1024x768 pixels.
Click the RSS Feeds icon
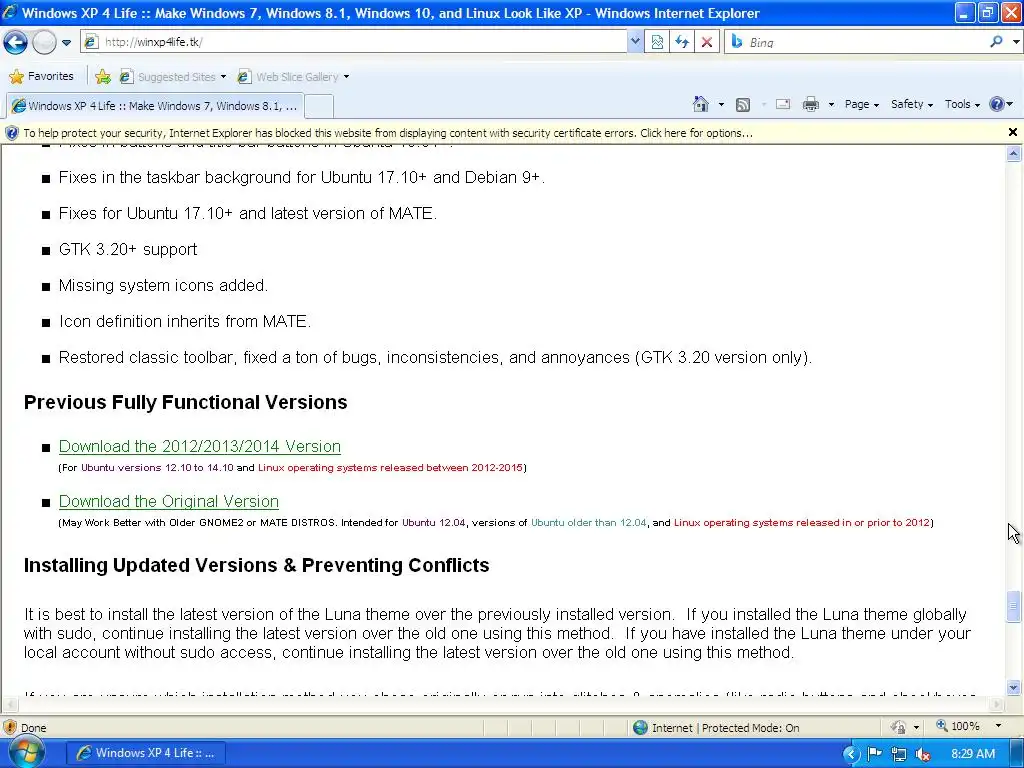pos(743,104)
